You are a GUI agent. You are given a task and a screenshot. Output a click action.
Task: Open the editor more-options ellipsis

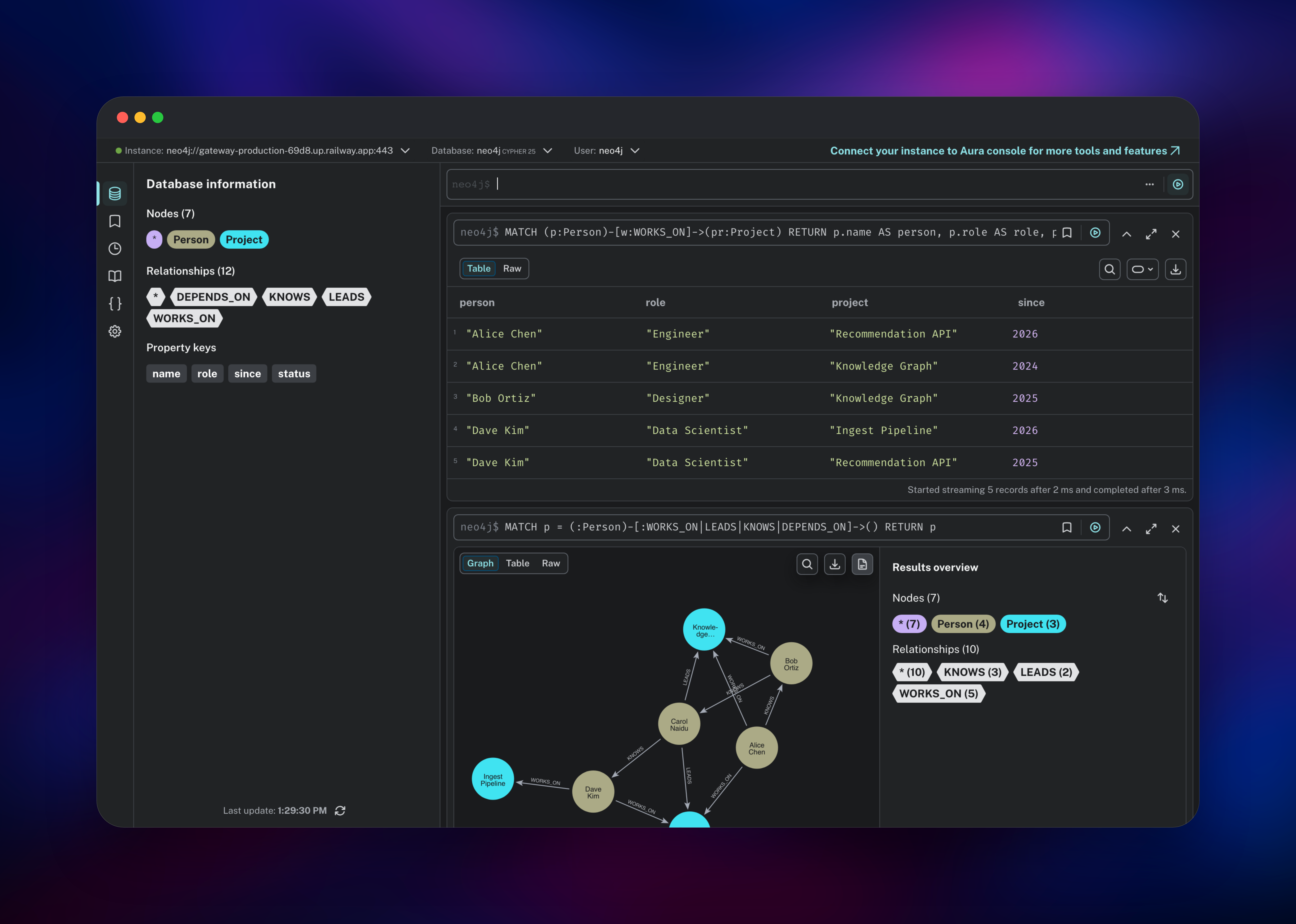pyautogui.click(x=1150, y=184)
